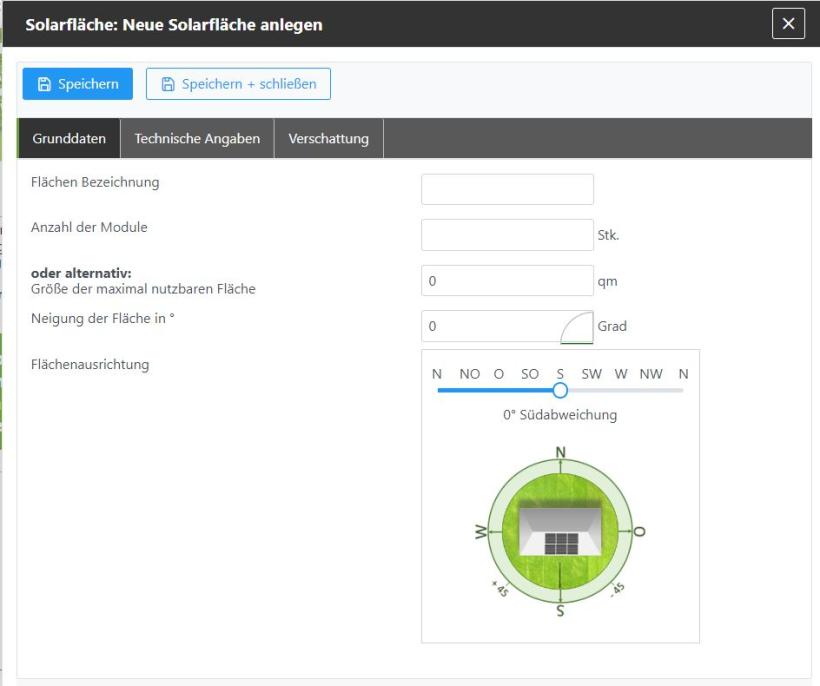This screenshot has height=686, width=820.
Task: Click the orientation slider handle at S
Action: 560,390
